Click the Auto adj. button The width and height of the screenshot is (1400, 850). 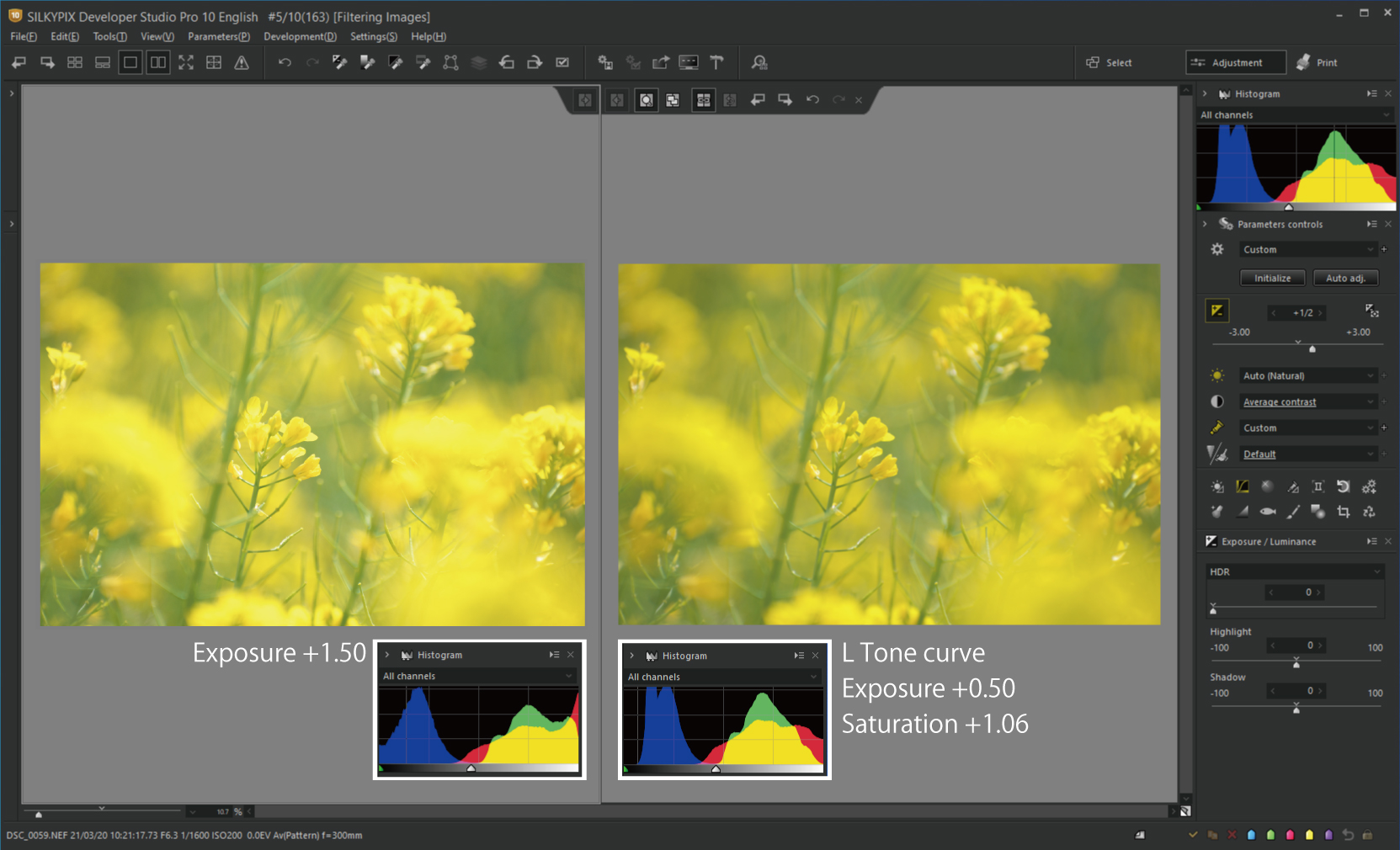1345,278
